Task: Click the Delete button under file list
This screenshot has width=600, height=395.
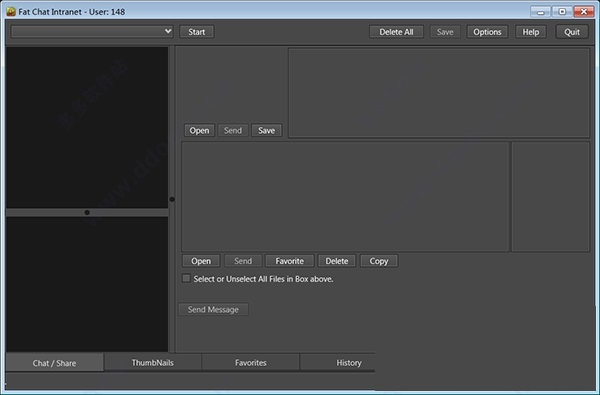Action: click(337, 261)
